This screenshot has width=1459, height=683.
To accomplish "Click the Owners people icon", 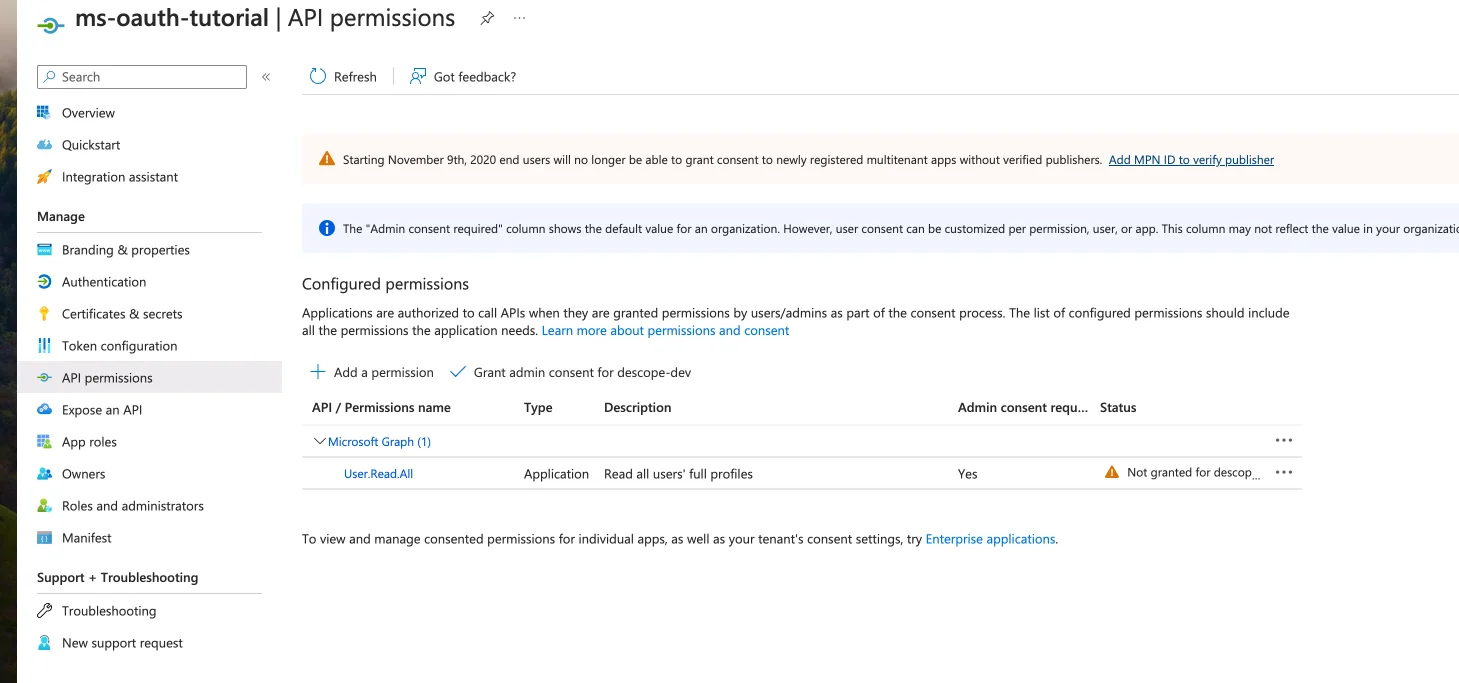I will (x=44, y=474).
